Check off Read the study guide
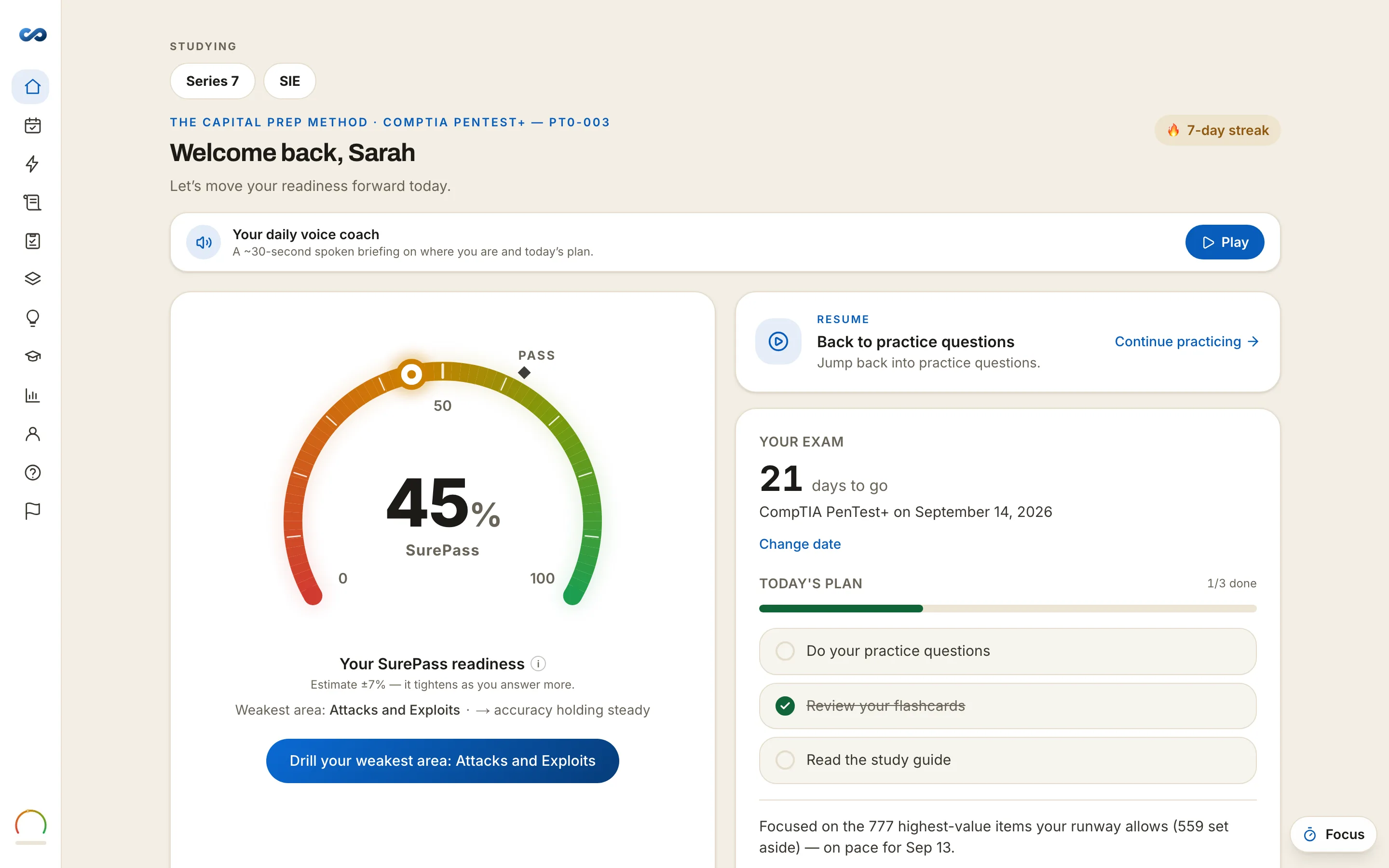The width and height of the screenshot is (1389, 868). tap(785, 760)
